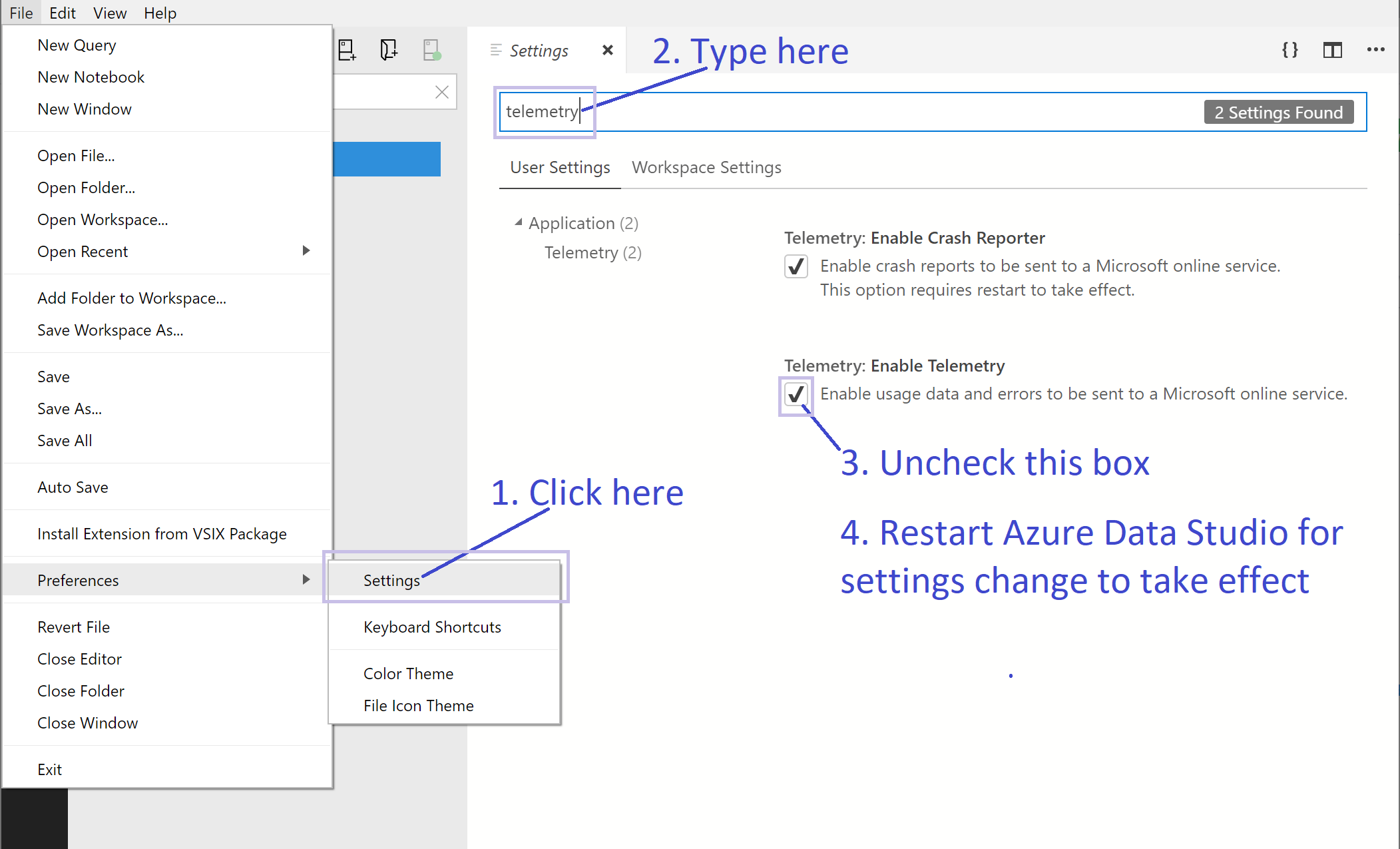Open the More Actions ellipsis menu
The image size is (1400, 849).
coord(1375,50)
